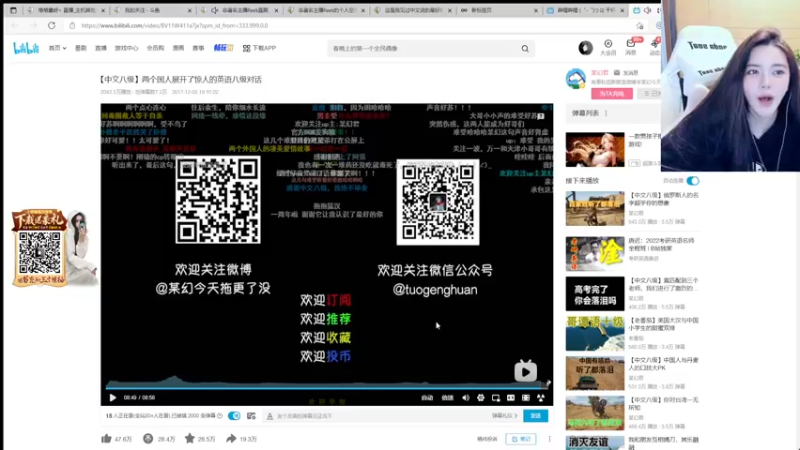The image size is (800, 450).
Task: Click the highlighted 拜年 promo nav item
Action: tap(223, 48)
